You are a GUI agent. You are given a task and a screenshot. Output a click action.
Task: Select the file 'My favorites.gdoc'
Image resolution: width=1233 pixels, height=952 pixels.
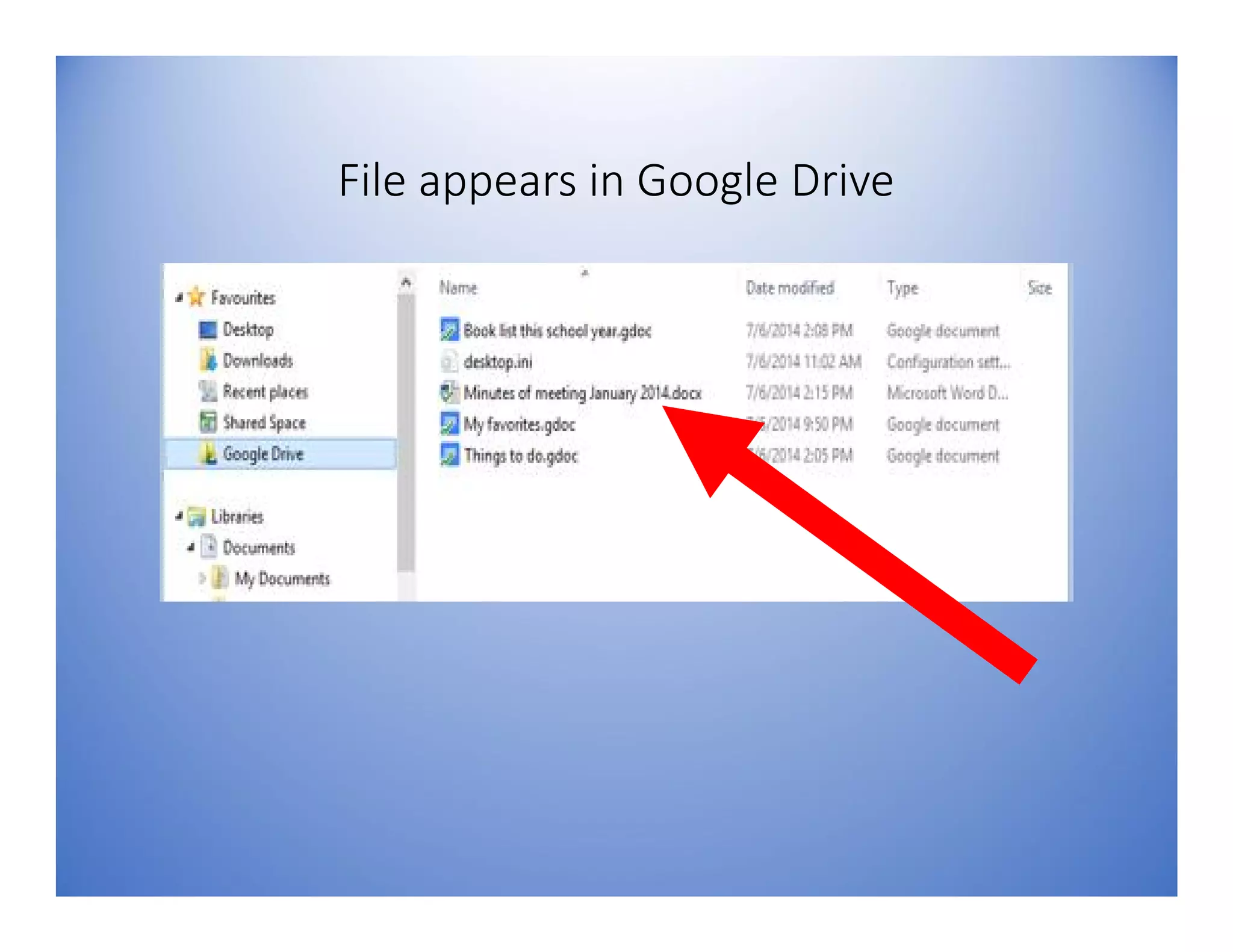coord(520,425)
